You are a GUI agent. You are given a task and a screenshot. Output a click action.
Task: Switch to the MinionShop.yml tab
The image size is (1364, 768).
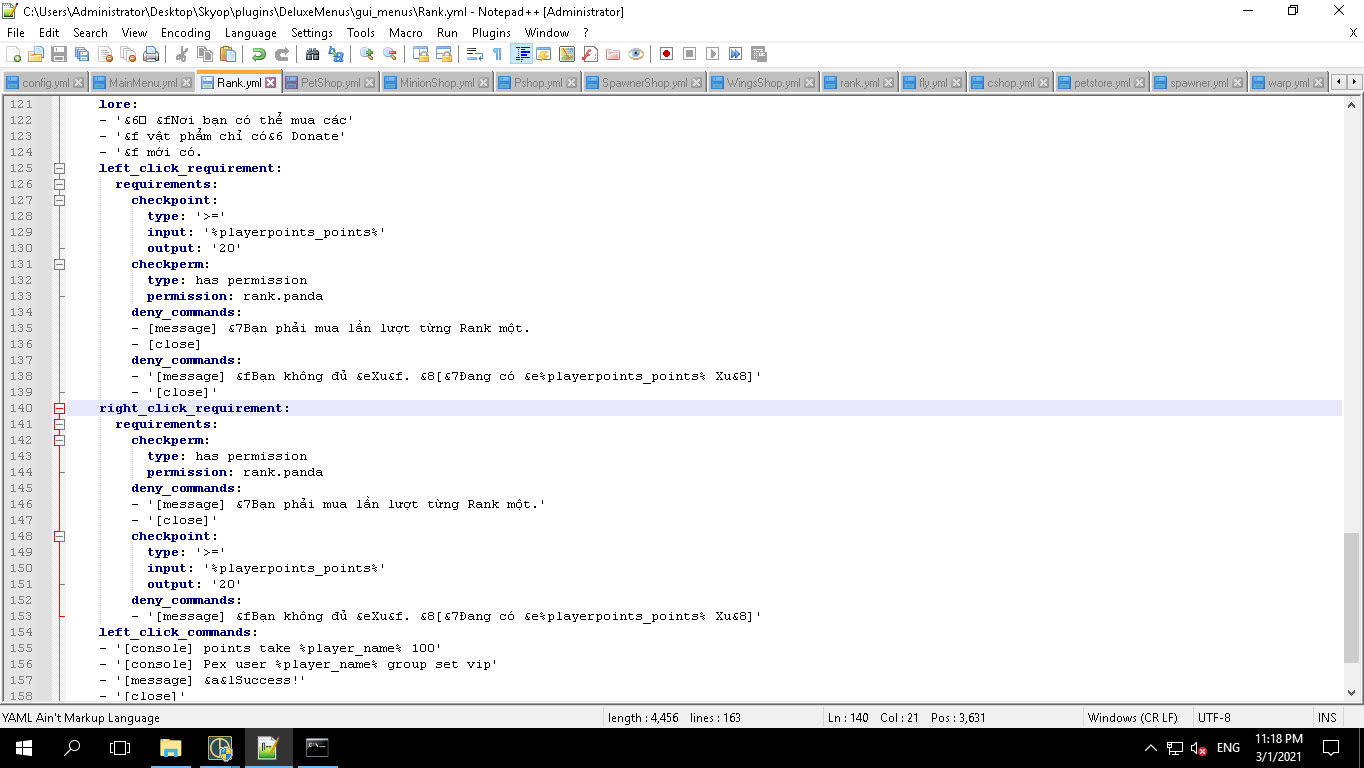coord(436,83)
